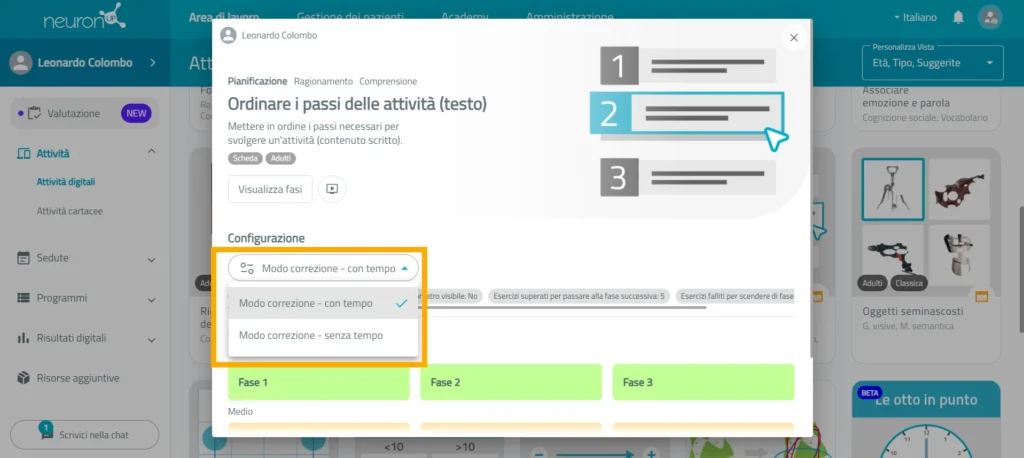Click activity title Ordinare i passi
Image resolution: width=1024 pixels, height=458 pixels.
pos(357,103)
